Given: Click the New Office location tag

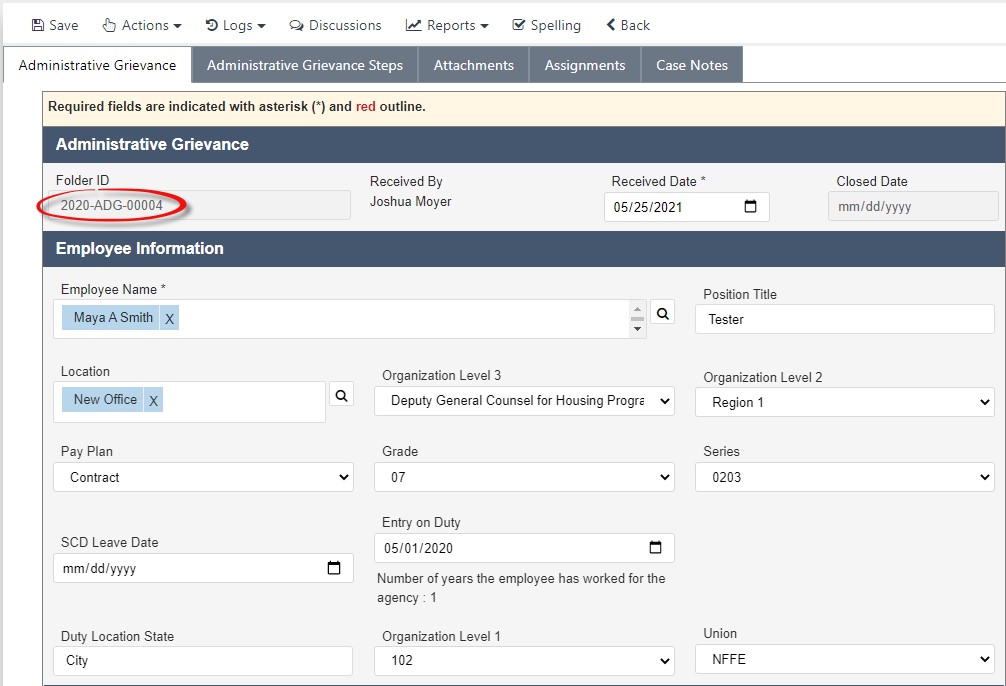Looking at the screenshot, I should (105, 399).
